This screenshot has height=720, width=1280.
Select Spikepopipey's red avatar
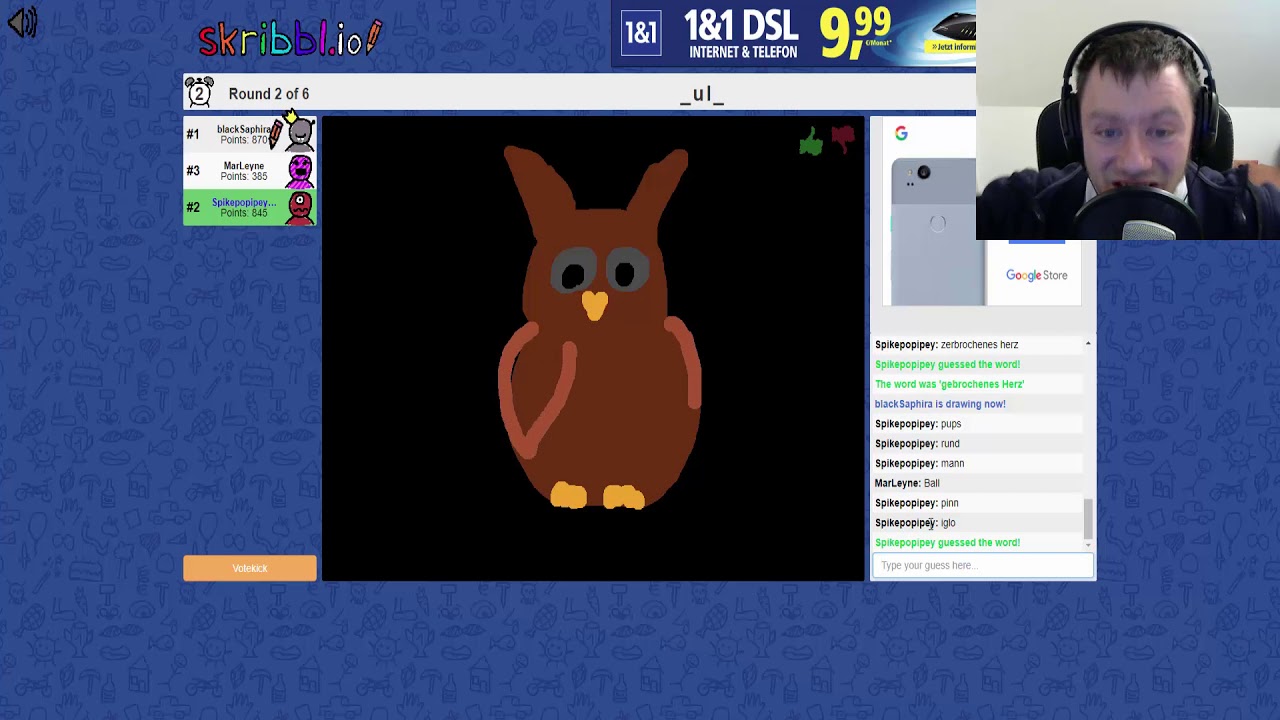[x=300, y=207]
